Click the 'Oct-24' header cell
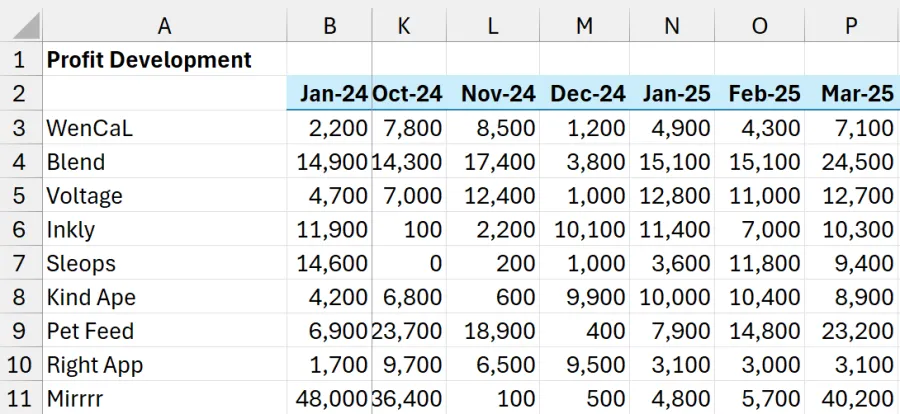The image size is (900, 414). [409, 93]
